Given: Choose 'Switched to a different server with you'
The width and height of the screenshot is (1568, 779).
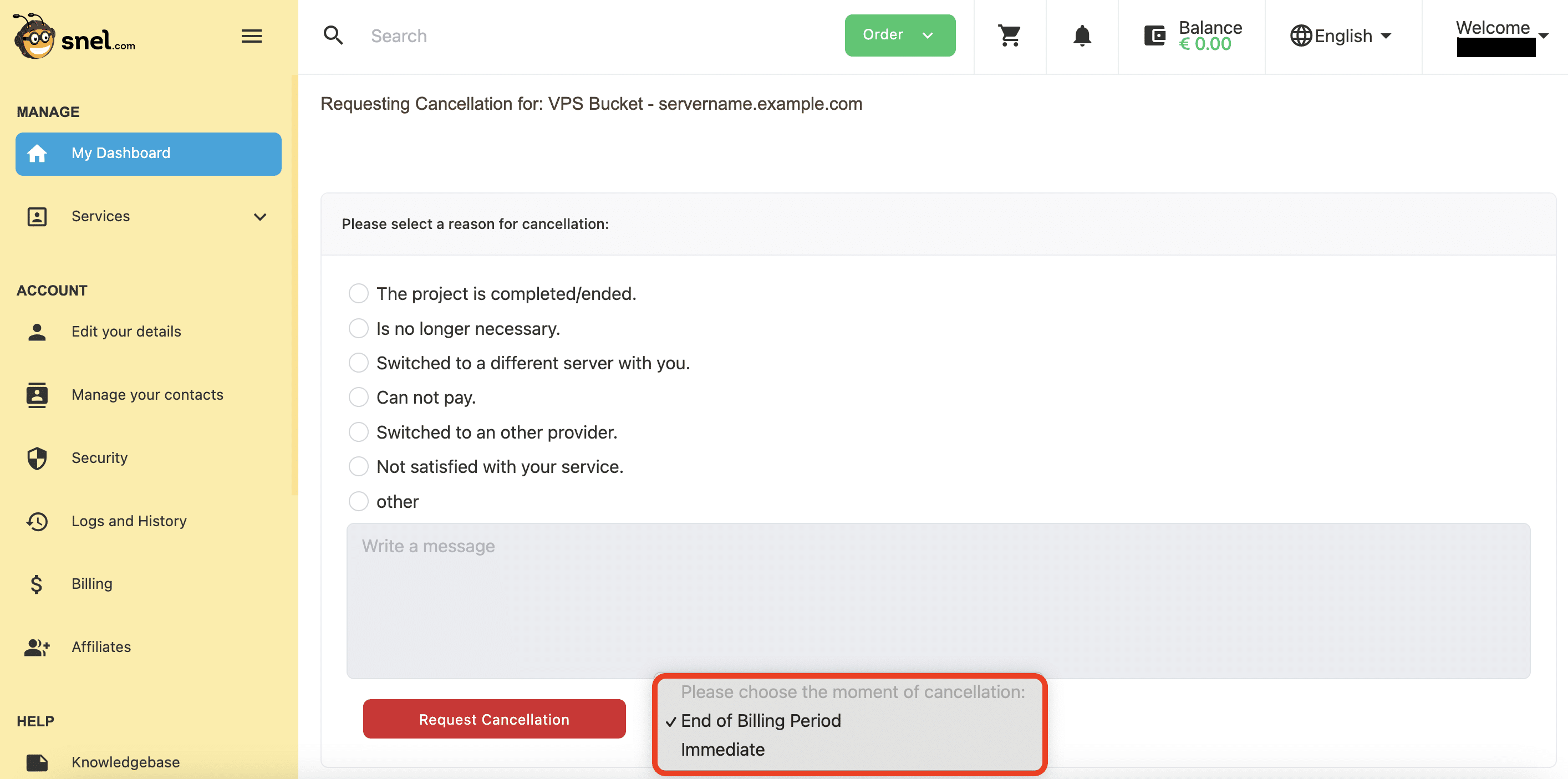Looking at the screenshot, I should coord(359,363).
